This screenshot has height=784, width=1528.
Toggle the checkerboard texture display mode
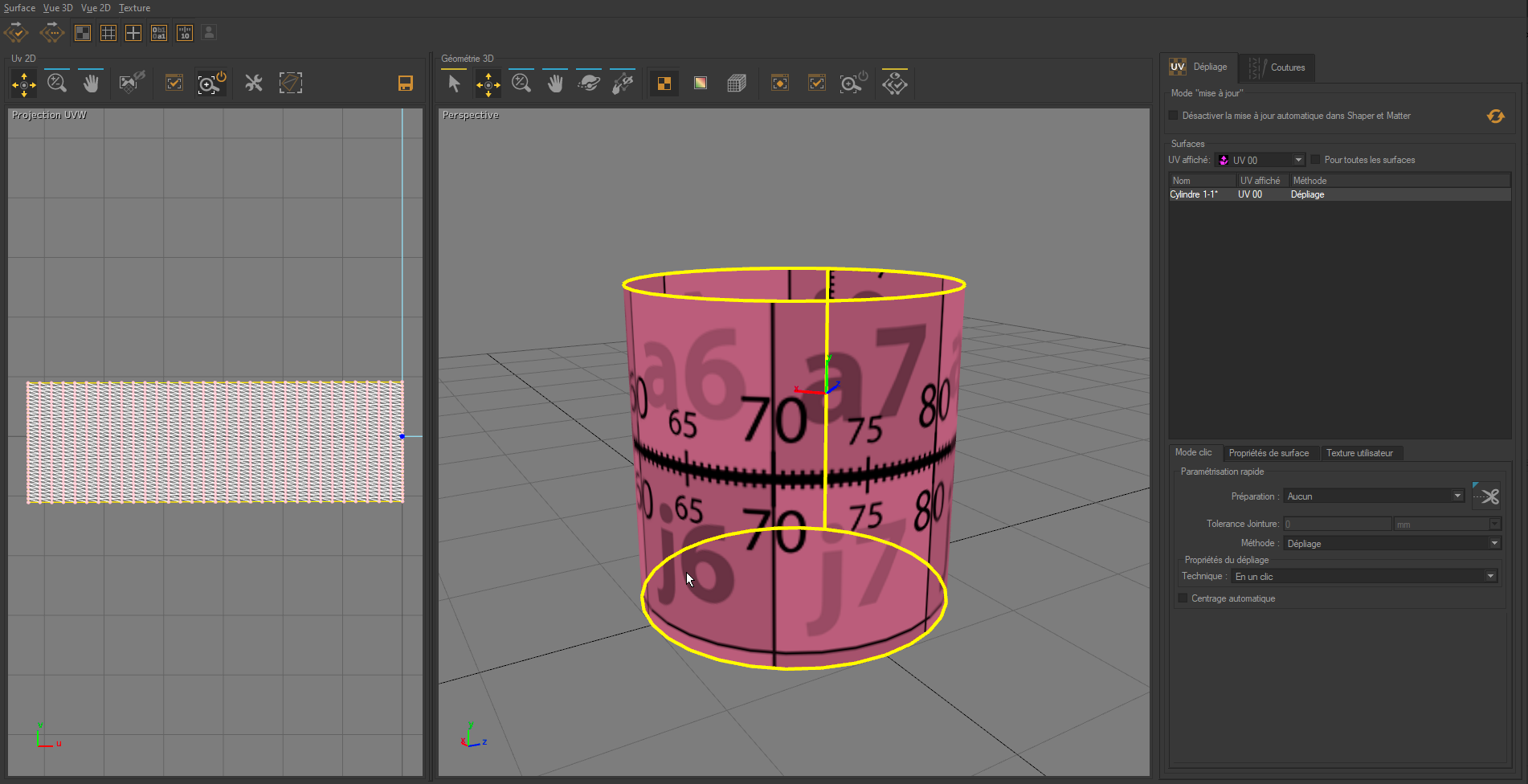(x=664, y=82)
